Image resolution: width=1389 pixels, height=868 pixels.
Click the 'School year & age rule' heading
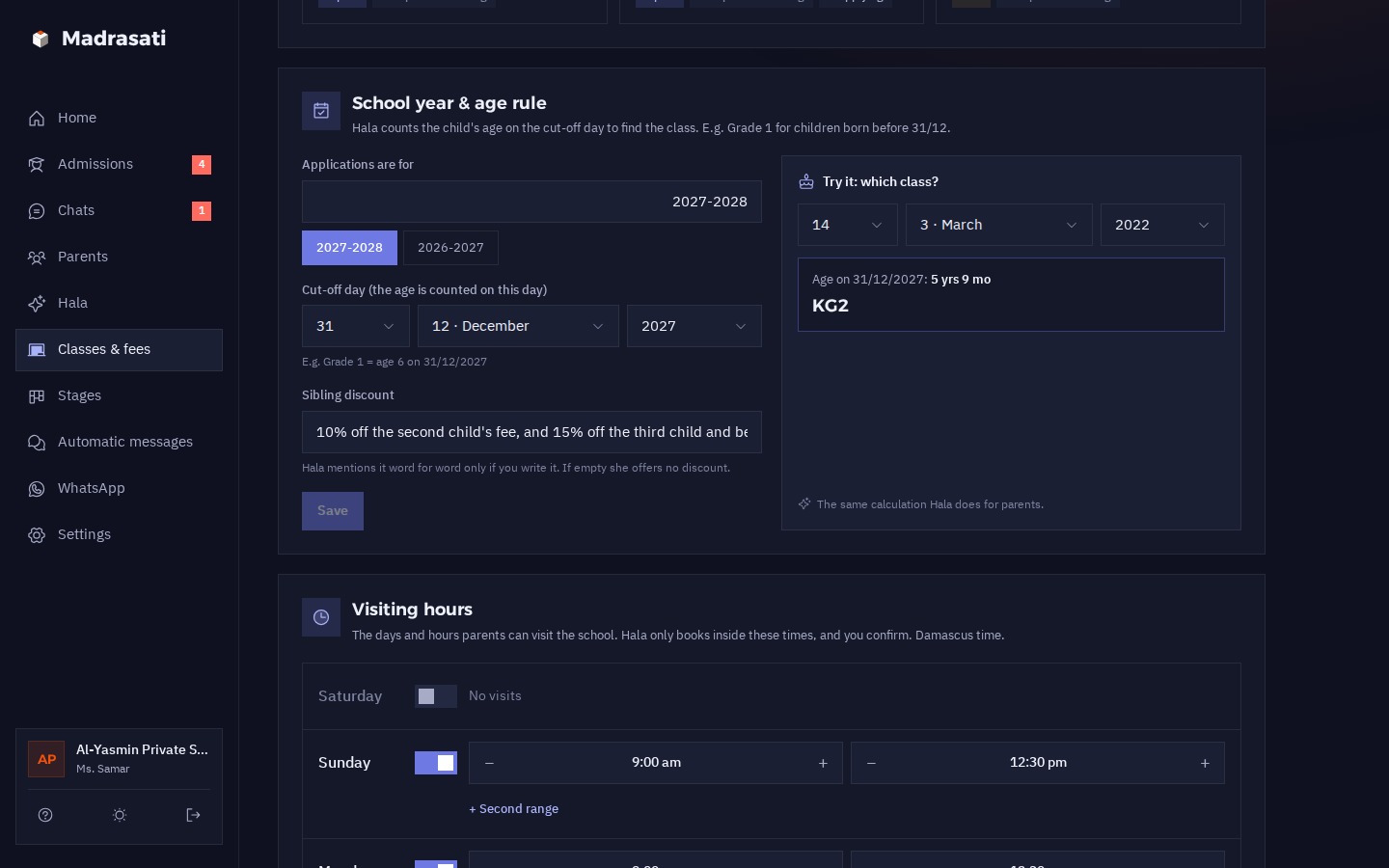click(x=449, y=103)
